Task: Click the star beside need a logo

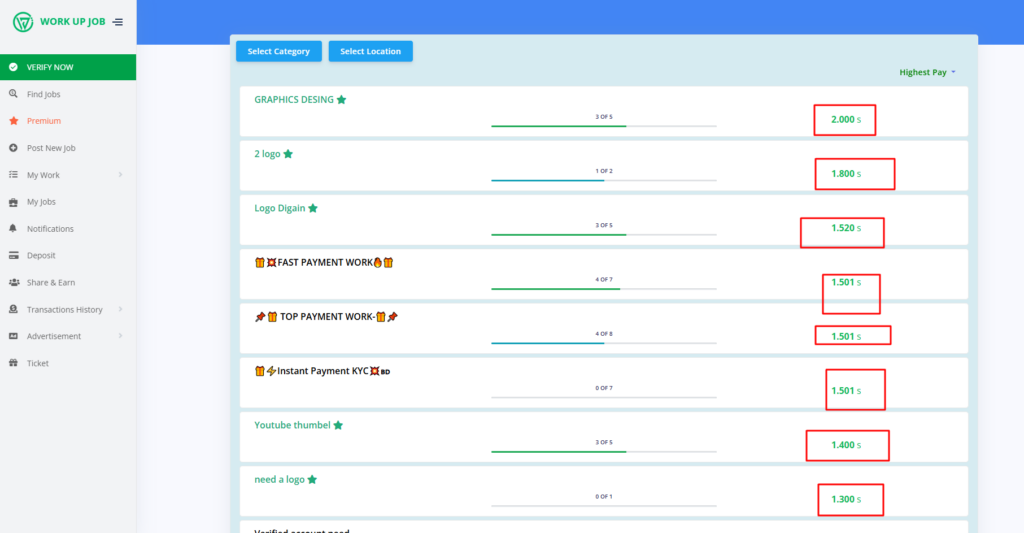Action: pyautogui.click(x=312, y=479)
